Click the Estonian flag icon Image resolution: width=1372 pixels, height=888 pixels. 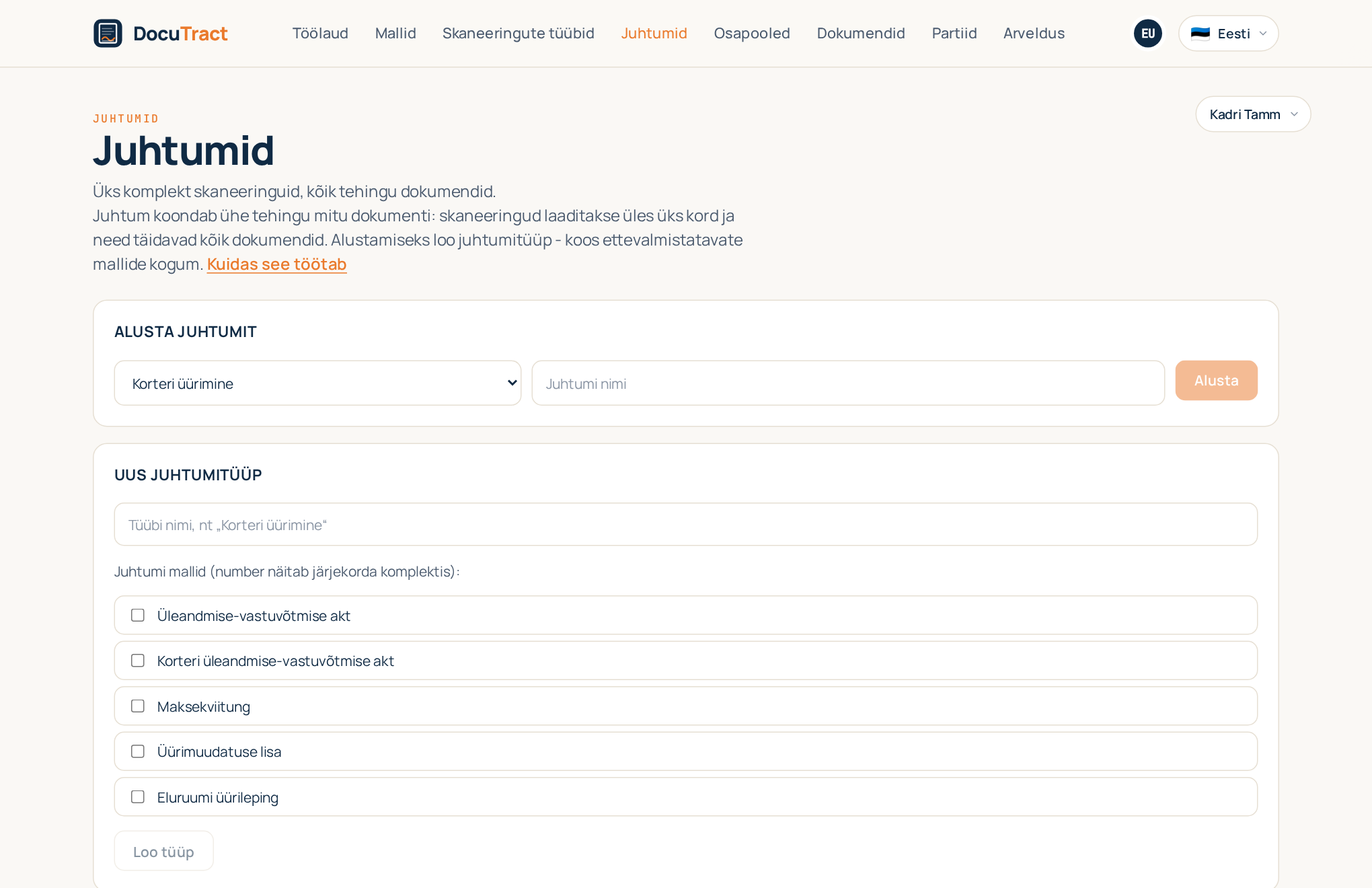point(1200,34)
